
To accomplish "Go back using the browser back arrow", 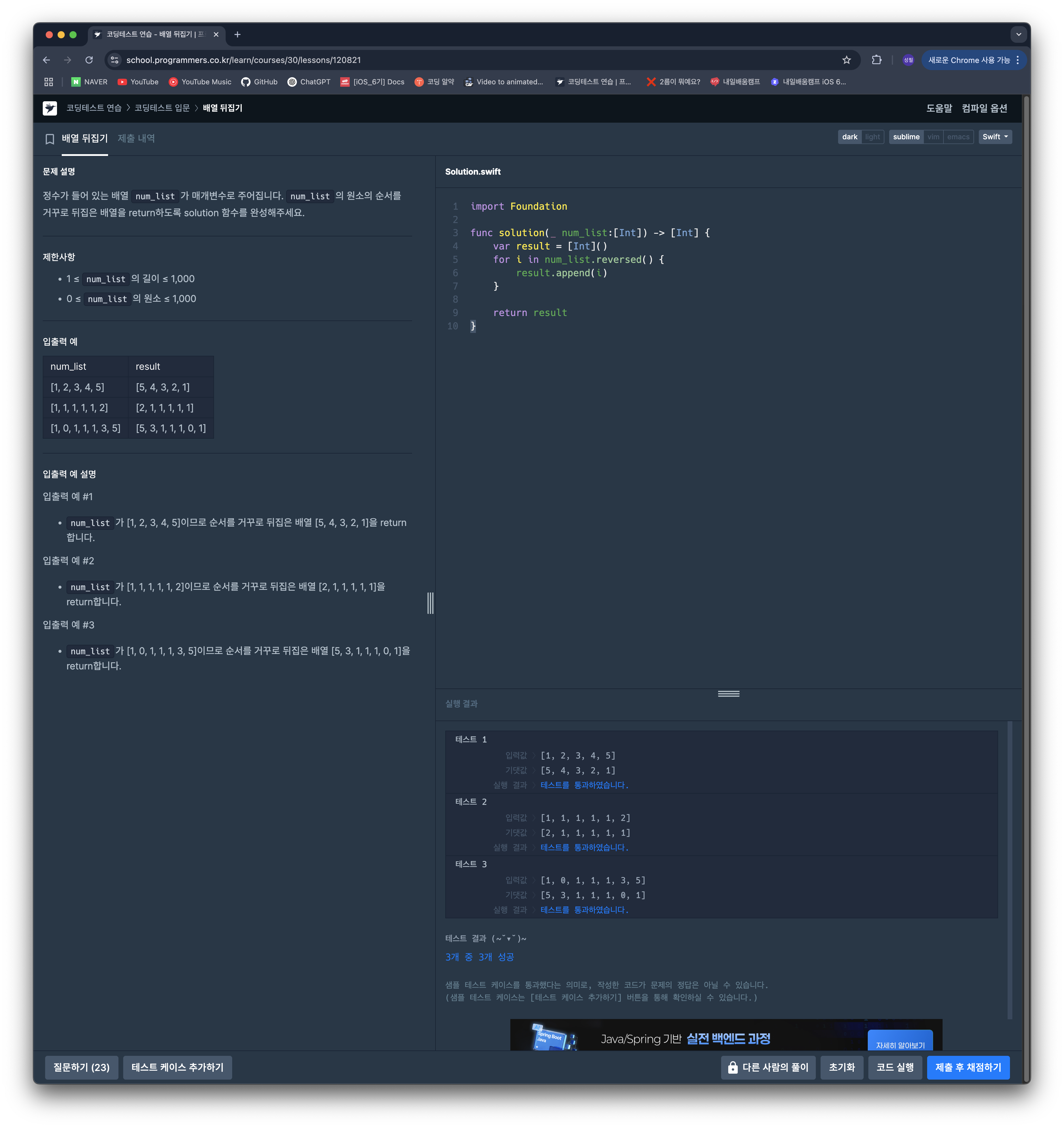I will 47,60.
